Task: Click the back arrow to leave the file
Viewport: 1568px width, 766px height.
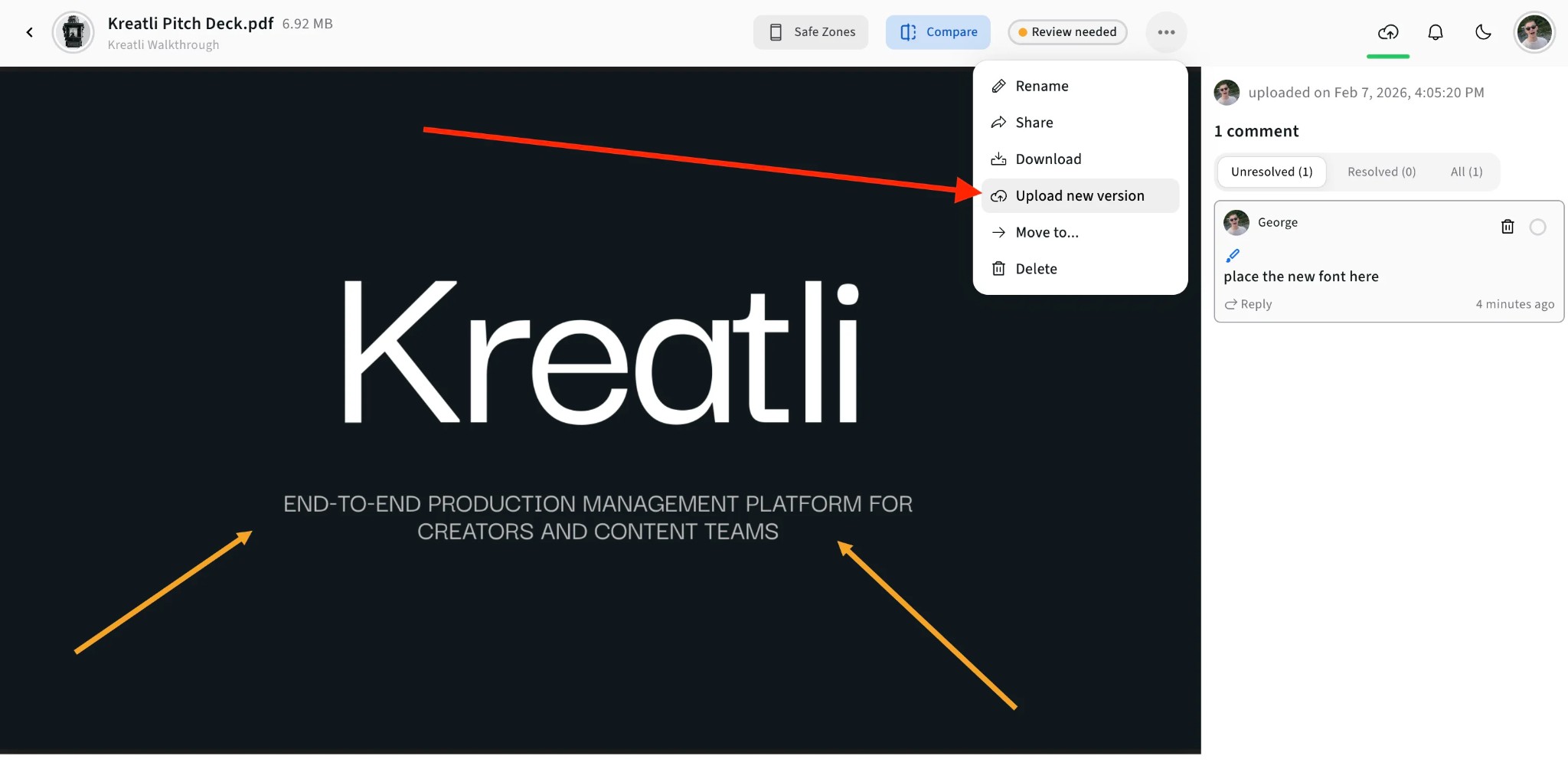Action: (x=30, y=32)
